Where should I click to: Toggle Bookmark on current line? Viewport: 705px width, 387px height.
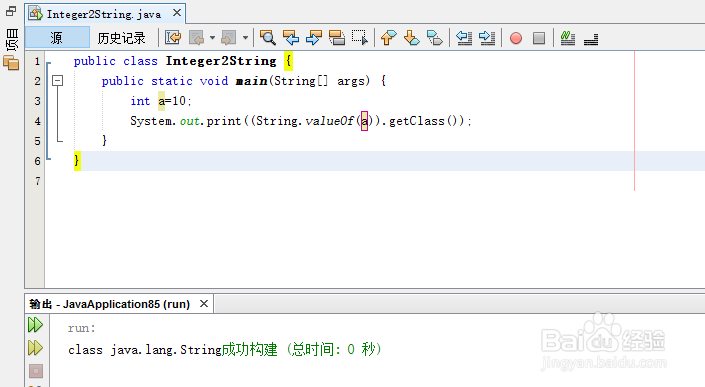(434, 38)
